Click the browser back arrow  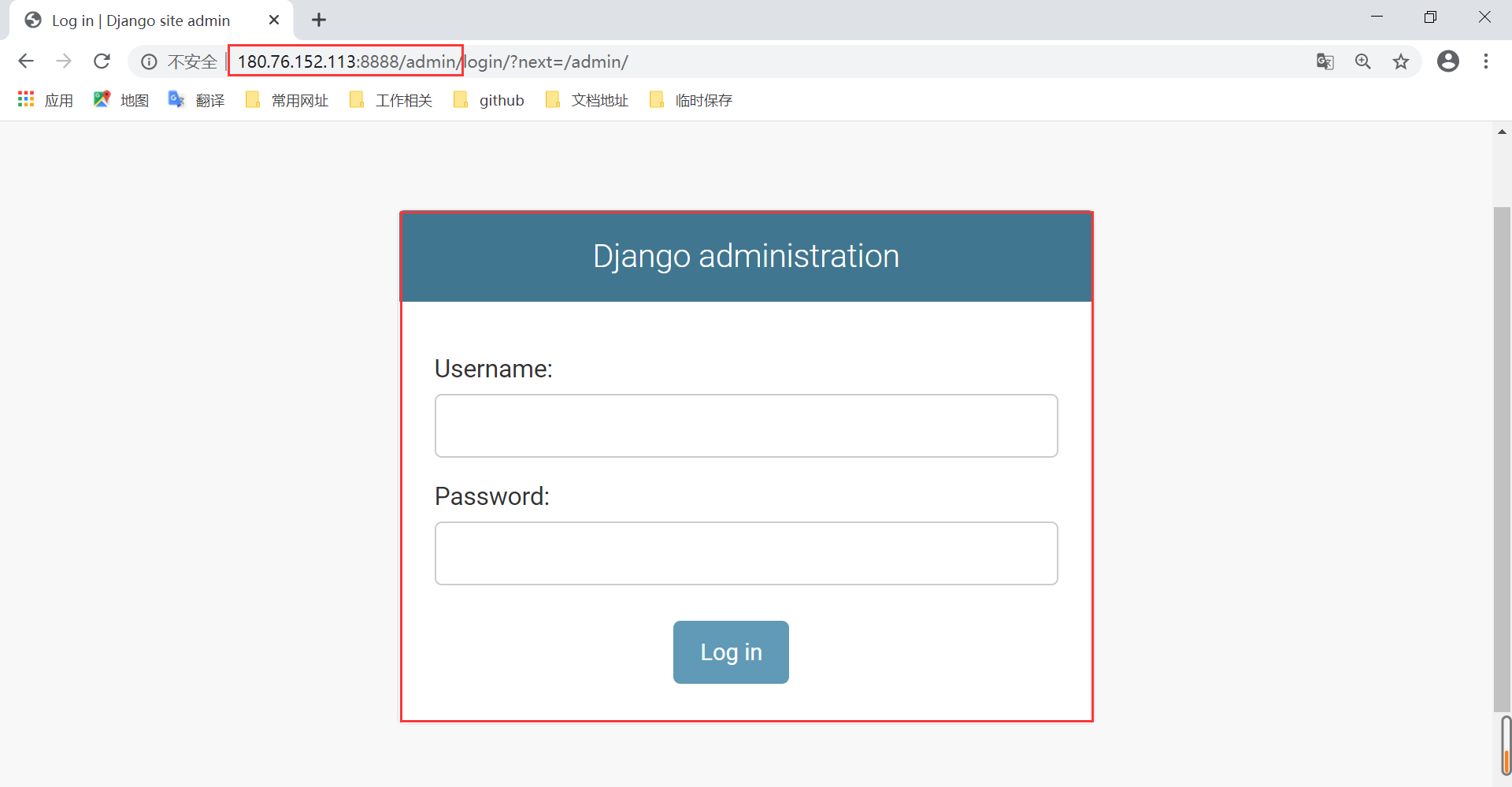(x=26, y=61)
